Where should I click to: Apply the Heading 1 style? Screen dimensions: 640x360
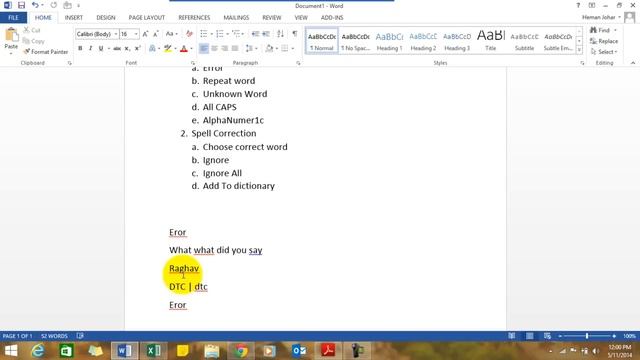coord(389,41)
